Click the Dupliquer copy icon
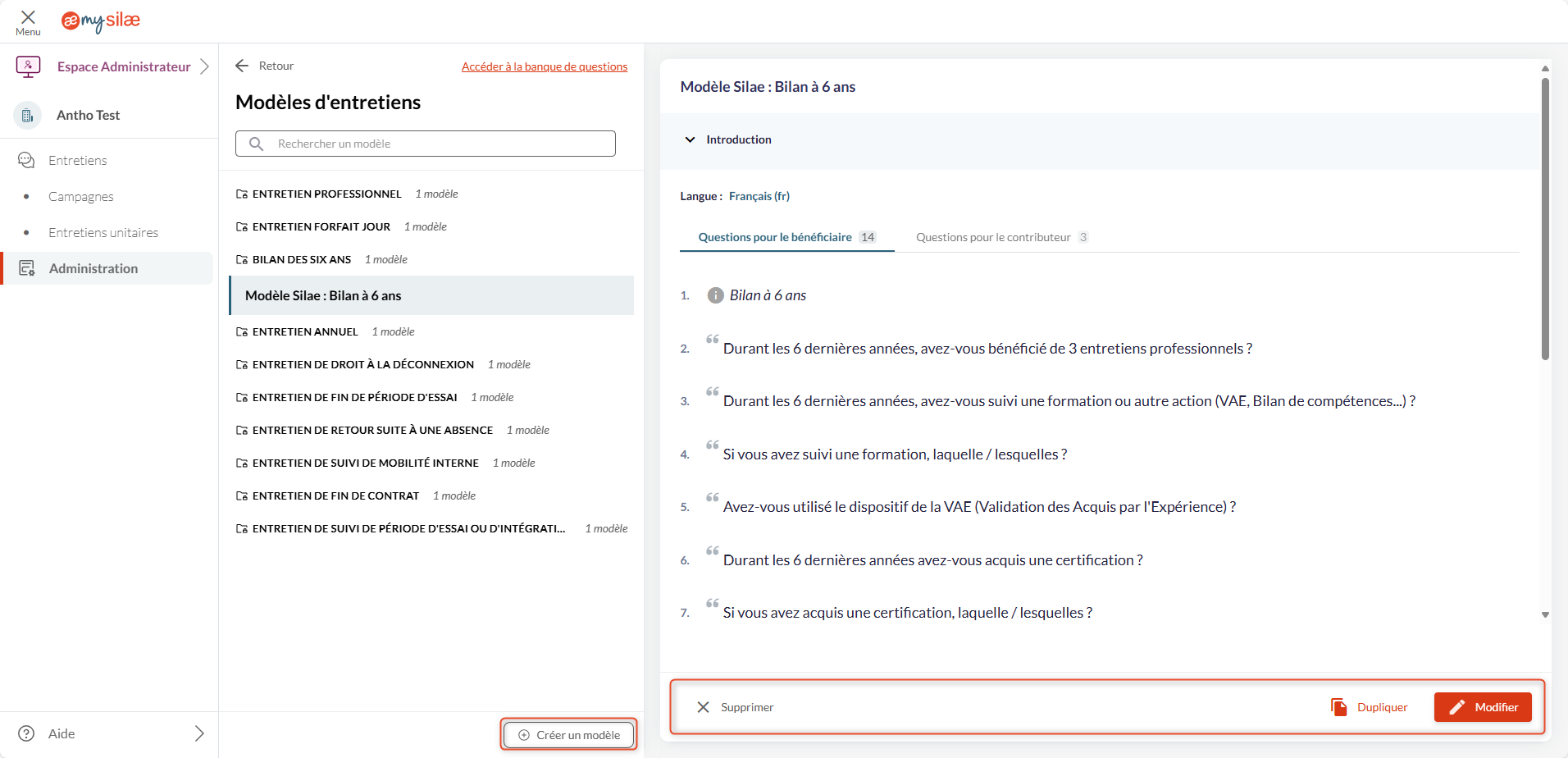 tap(1338, 707)
